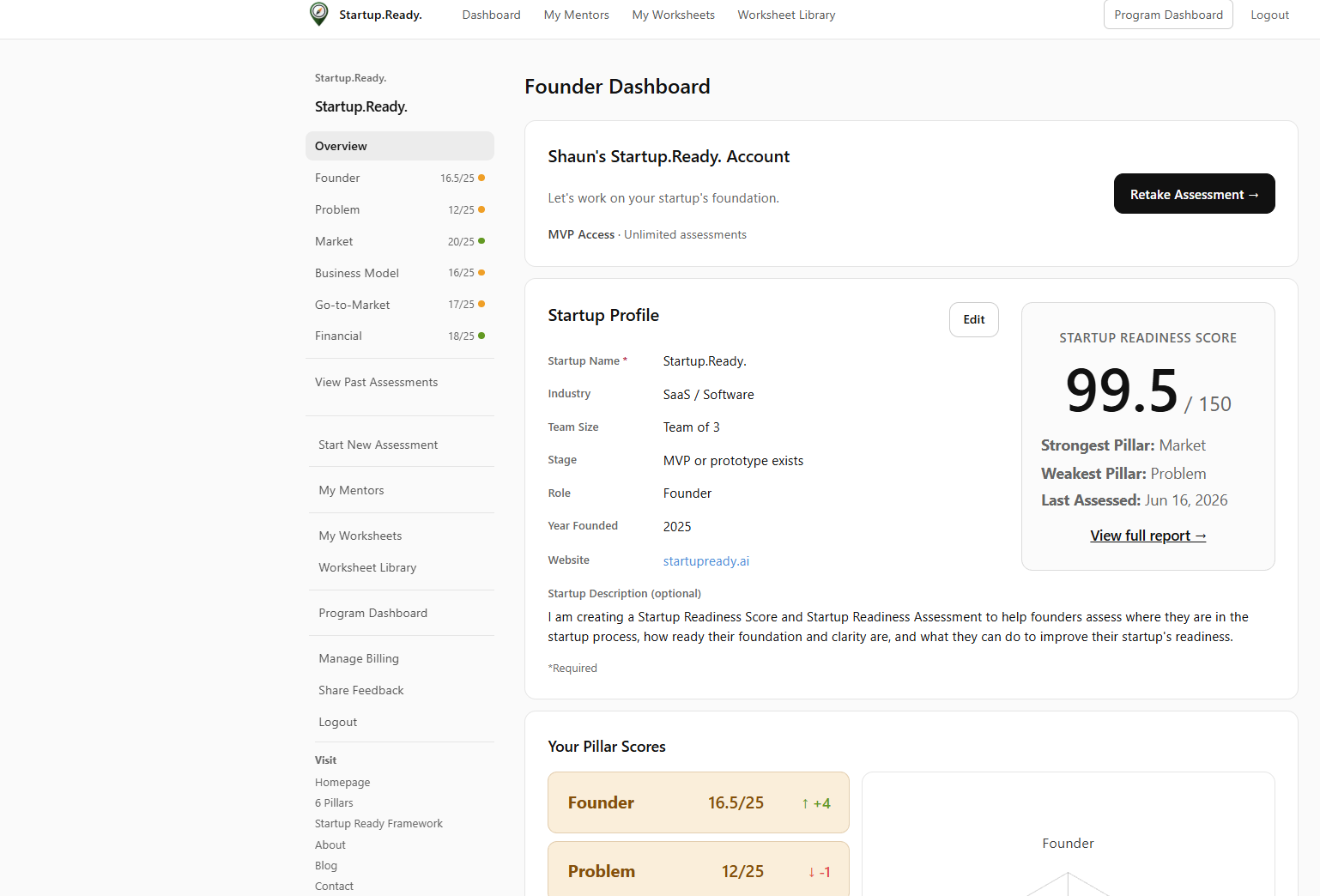Open the Problem 12/25 pillar score card

[699, 869]
